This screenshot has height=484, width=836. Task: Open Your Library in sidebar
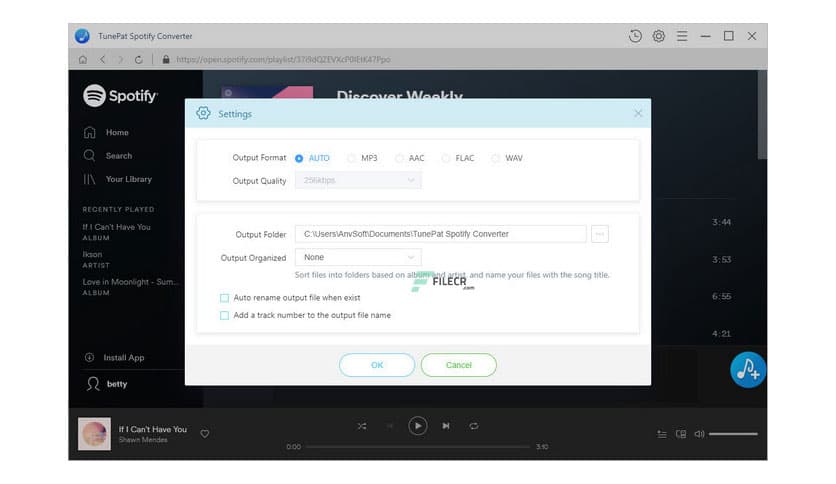pos(117,179)
